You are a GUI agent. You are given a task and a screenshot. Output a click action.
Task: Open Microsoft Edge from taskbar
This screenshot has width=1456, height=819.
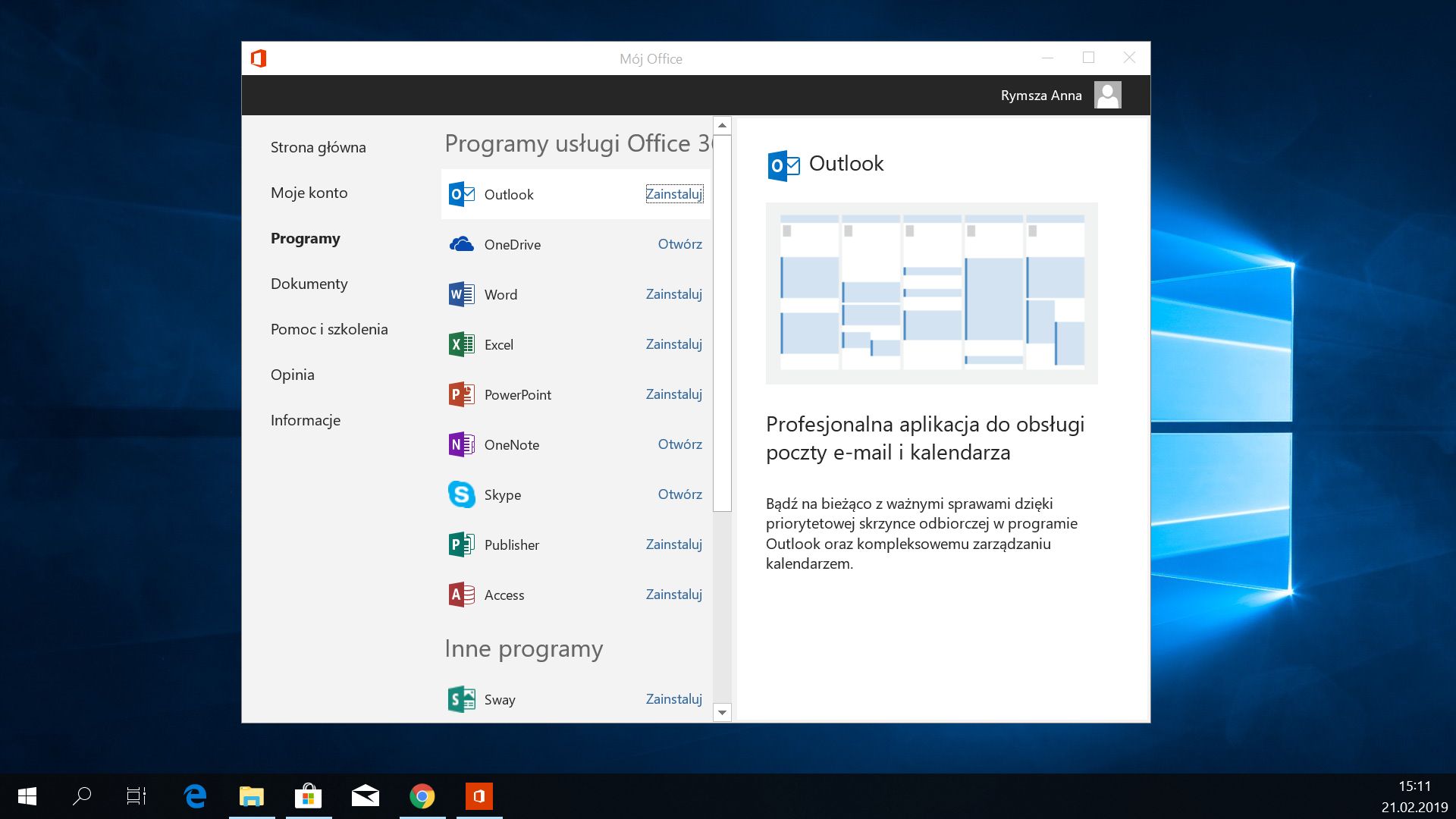point(195,796)
